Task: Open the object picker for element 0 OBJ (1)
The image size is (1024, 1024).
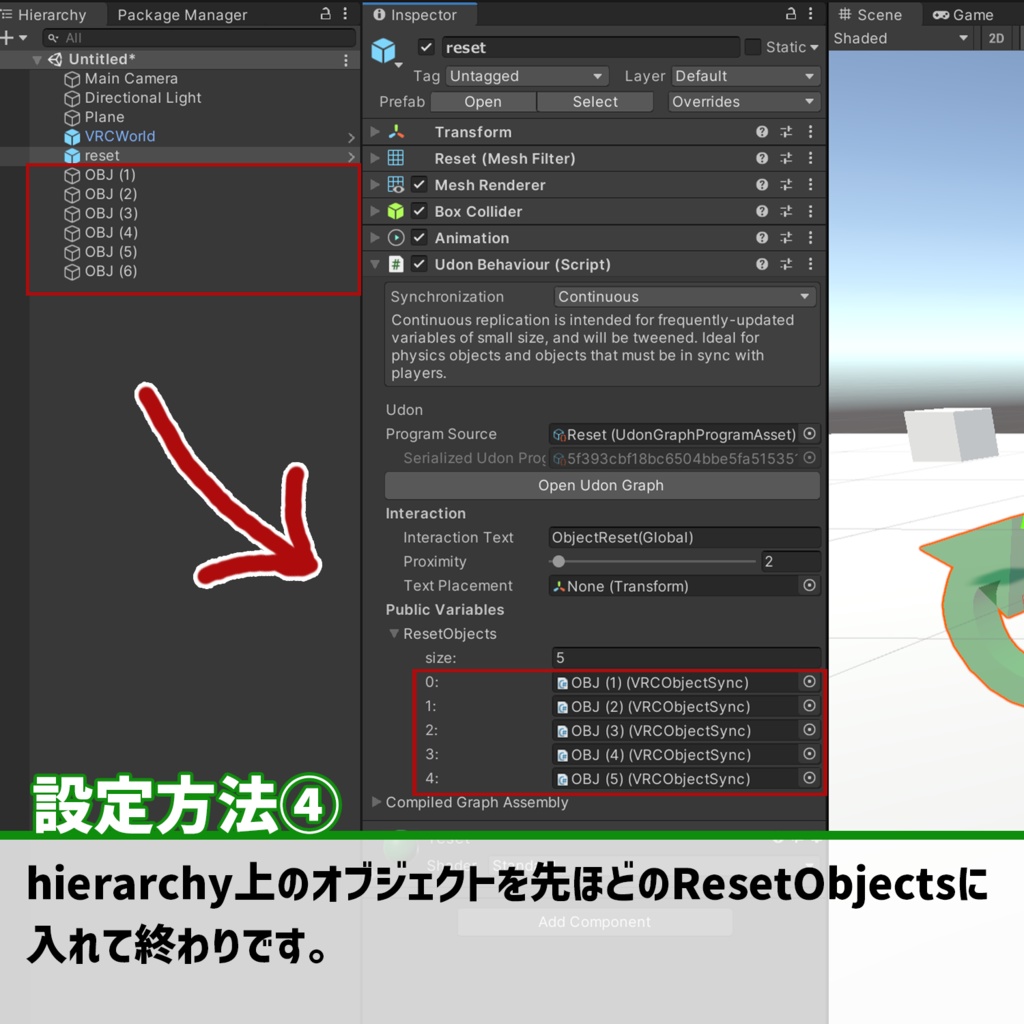Action: point(808,682)
